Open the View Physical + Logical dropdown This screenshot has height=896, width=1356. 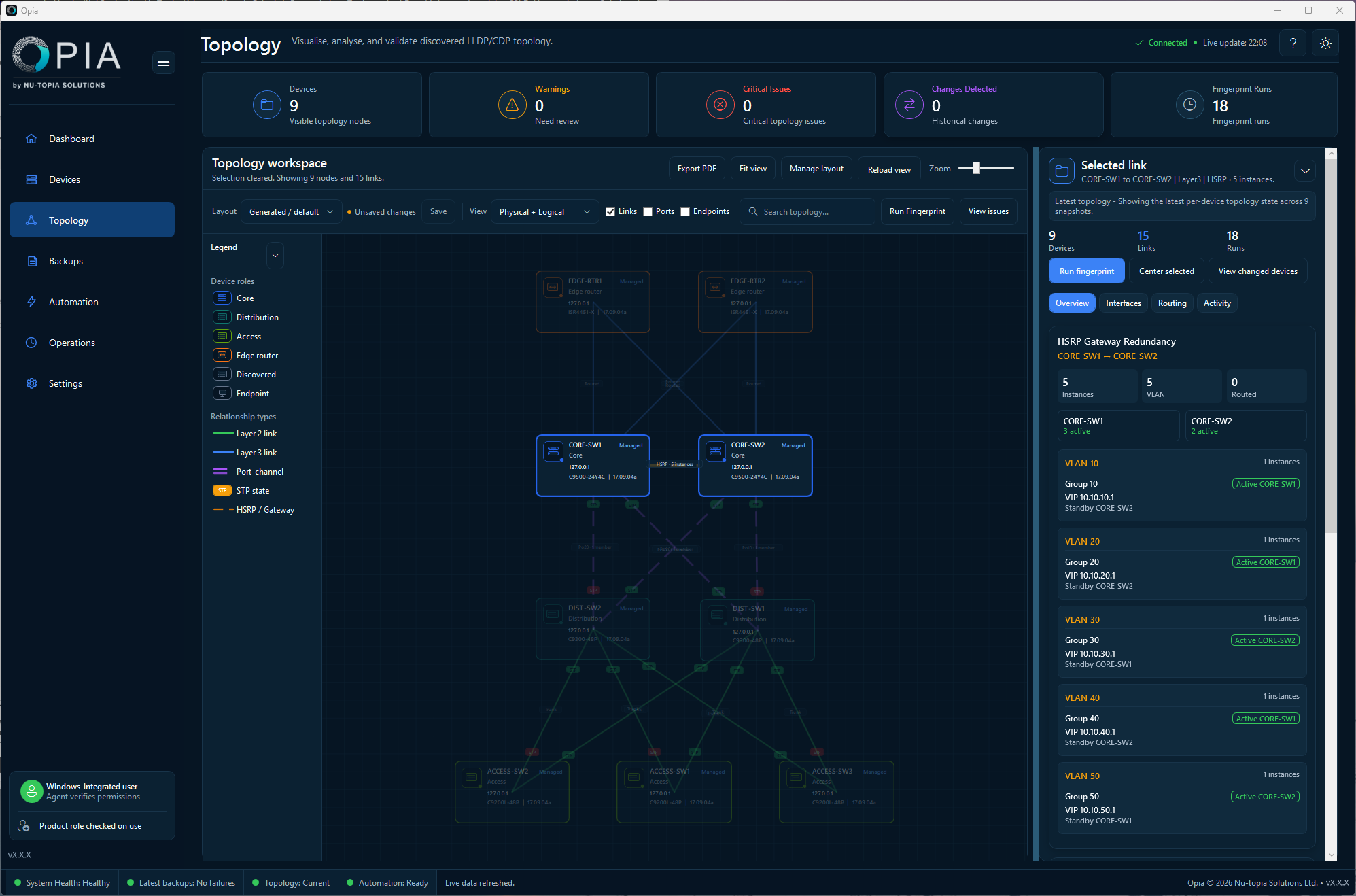coord(544,212)
